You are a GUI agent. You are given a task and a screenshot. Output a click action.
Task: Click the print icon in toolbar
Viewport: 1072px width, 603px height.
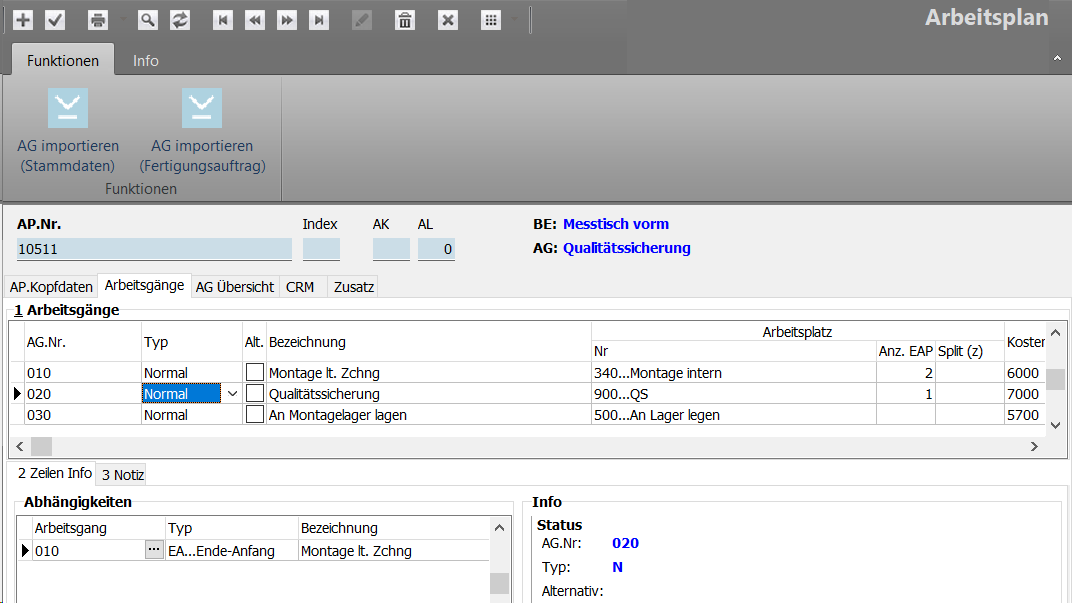point(98,20)
